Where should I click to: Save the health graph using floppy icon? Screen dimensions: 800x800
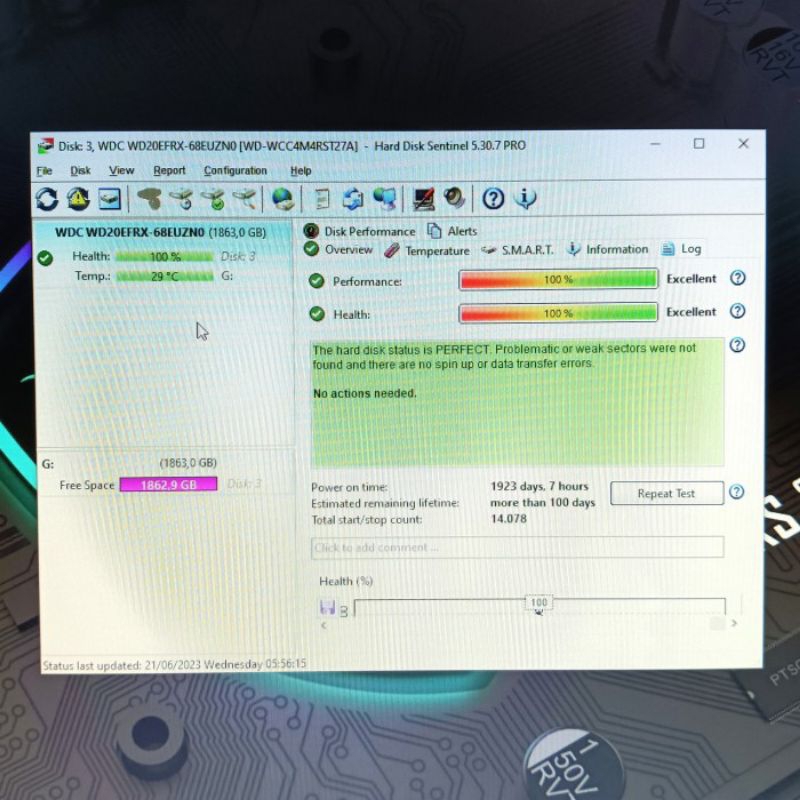pos(327,607)
